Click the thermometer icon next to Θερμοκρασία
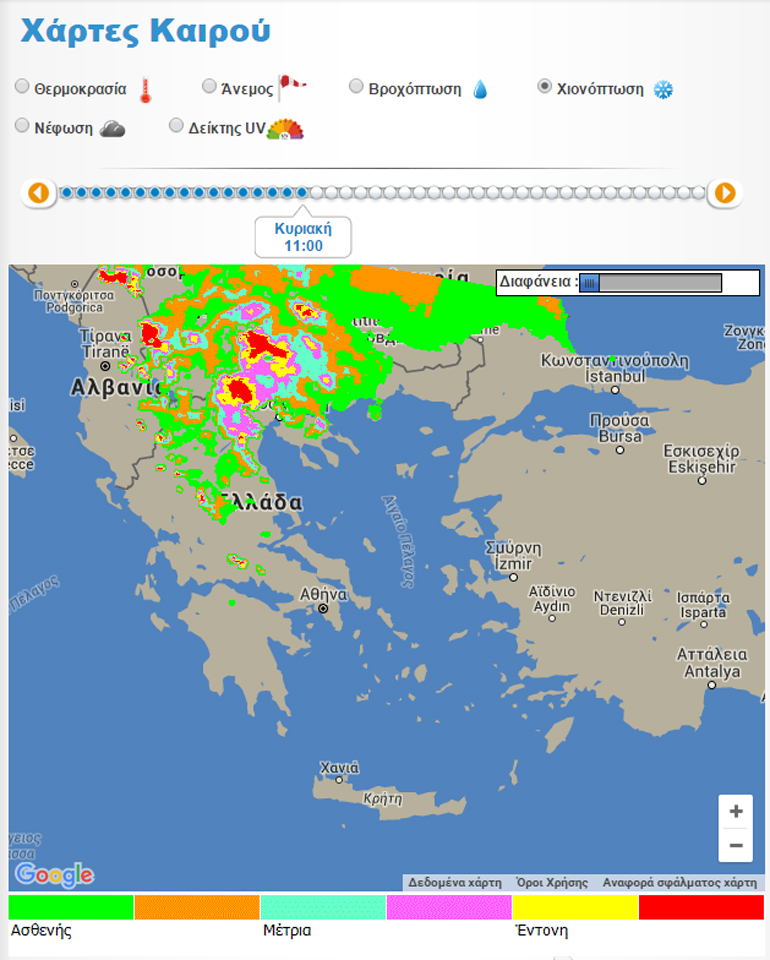Viewport: 770px width, 960px height. pos(146,90)
